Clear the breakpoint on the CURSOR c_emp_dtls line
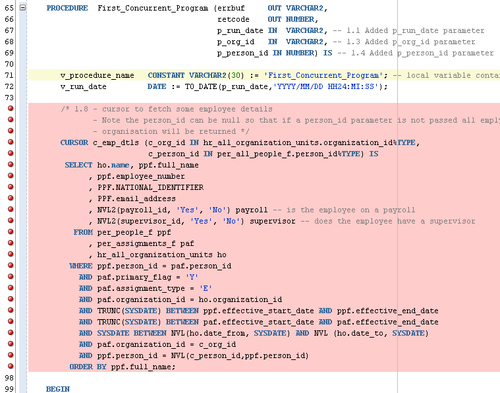The width and height of the screenshot is (500, 393). (x=11, y=142)
